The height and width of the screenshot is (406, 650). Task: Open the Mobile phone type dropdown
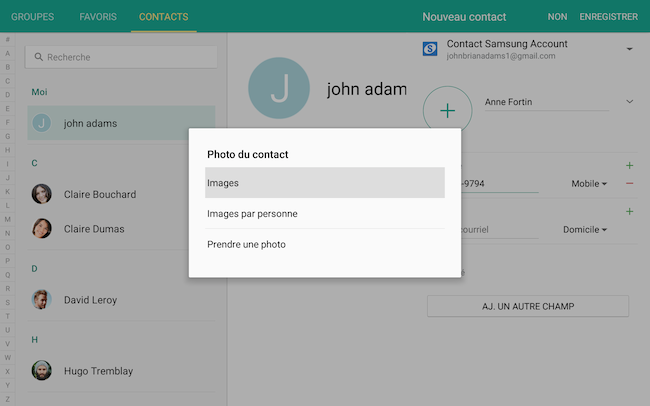589,184
